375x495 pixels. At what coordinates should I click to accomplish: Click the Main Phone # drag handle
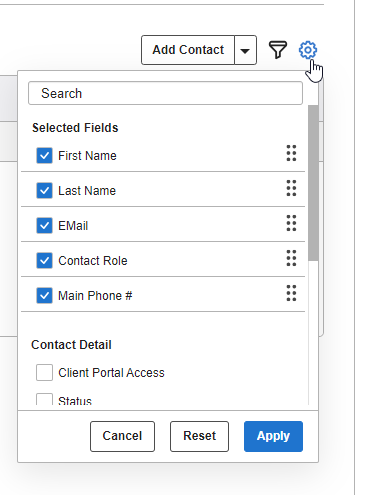click(291, 293)
